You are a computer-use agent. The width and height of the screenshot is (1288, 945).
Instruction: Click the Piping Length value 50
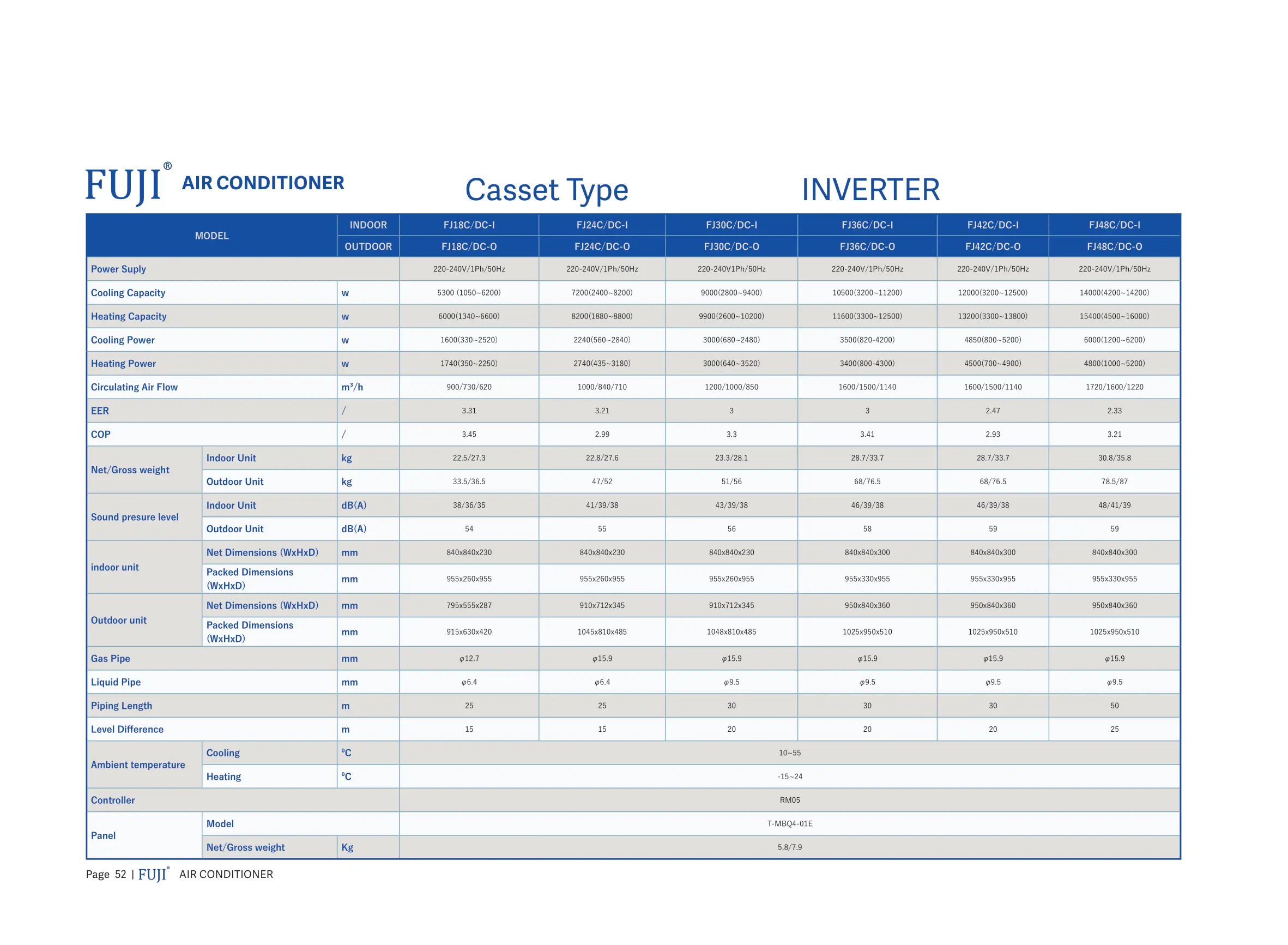tap(1114, 705)
